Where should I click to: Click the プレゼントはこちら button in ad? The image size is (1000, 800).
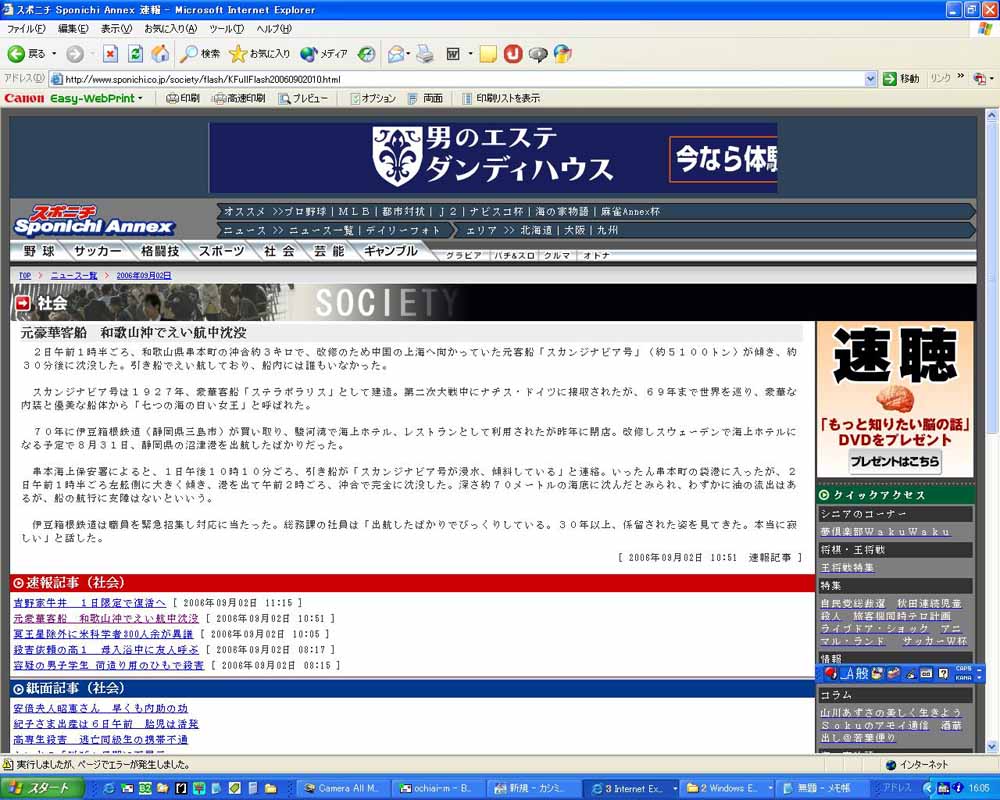pos(894,461)
